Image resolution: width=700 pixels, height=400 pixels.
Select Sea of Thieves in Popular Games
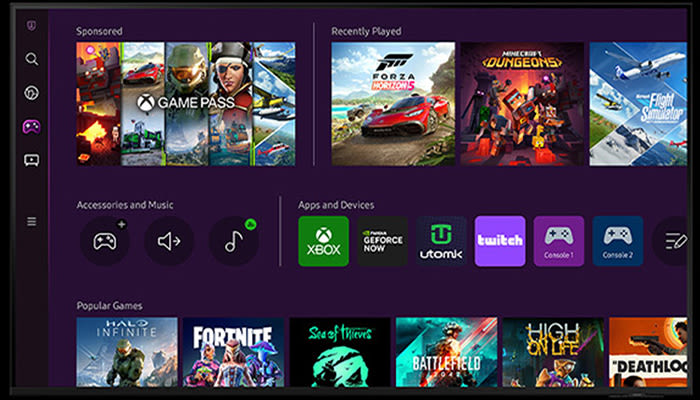339,352
